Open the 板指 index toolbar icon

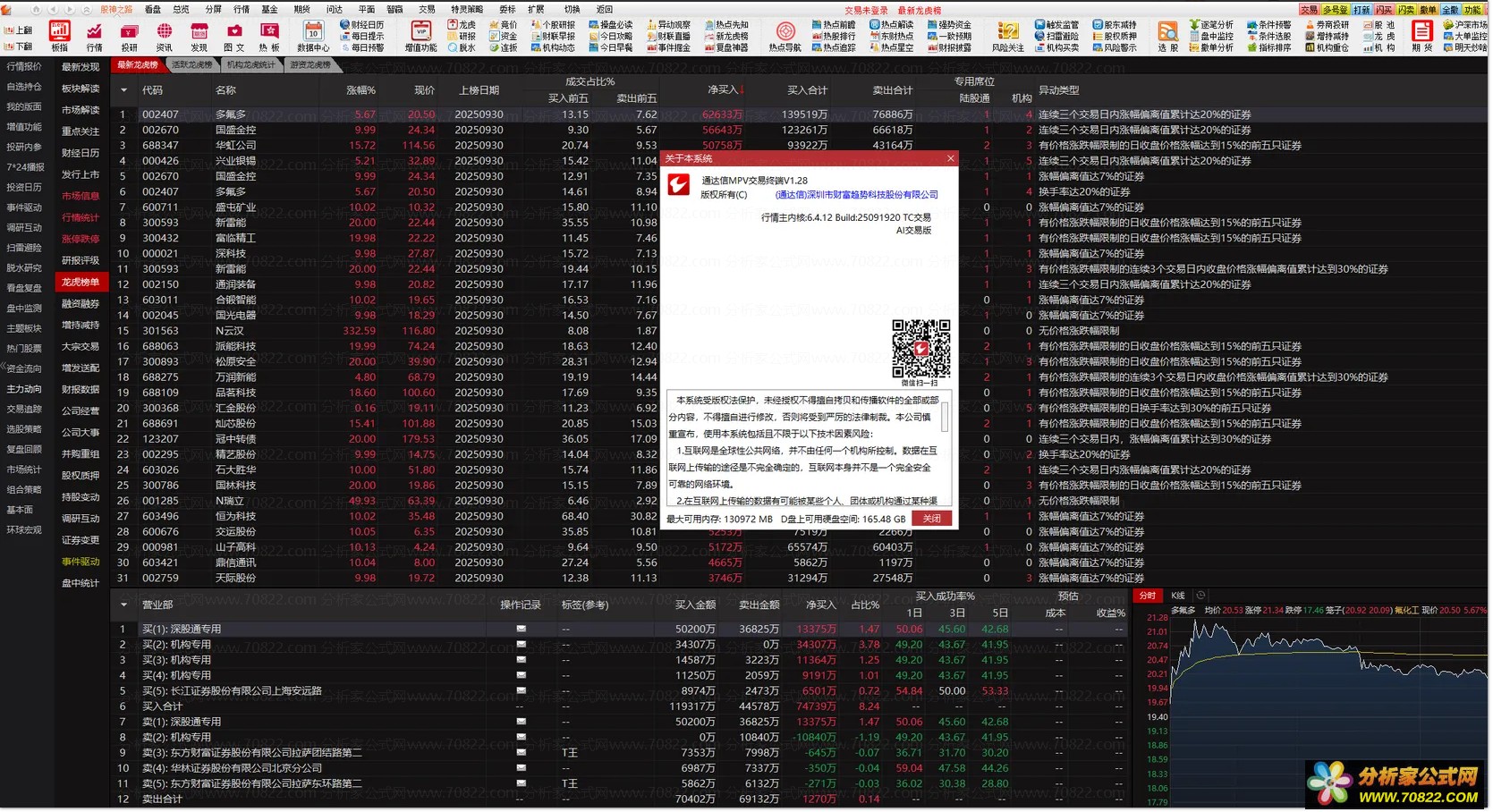pyautogui.click(x=59, y=36)
